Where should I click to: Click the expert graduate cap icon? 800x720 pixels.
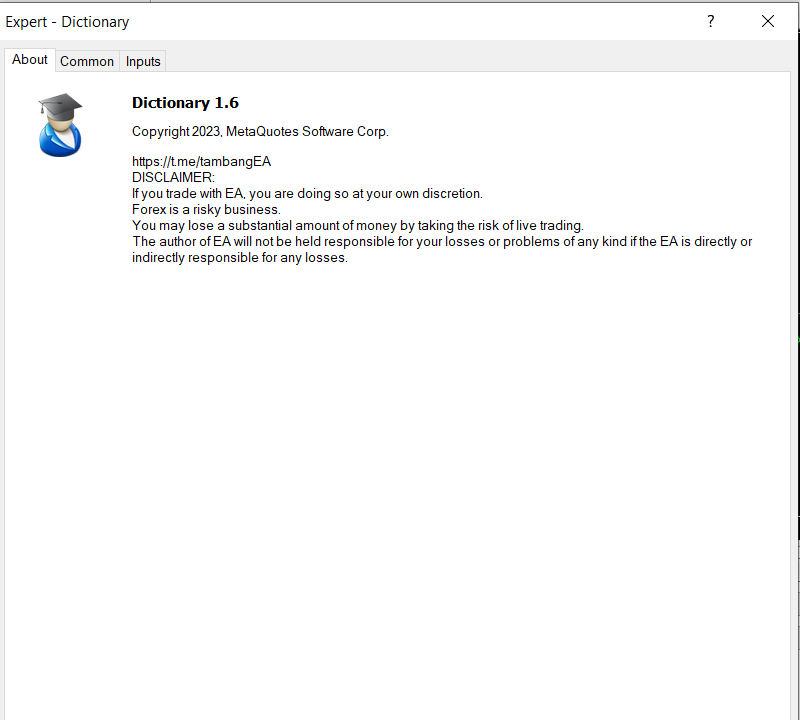coord(60,125)
